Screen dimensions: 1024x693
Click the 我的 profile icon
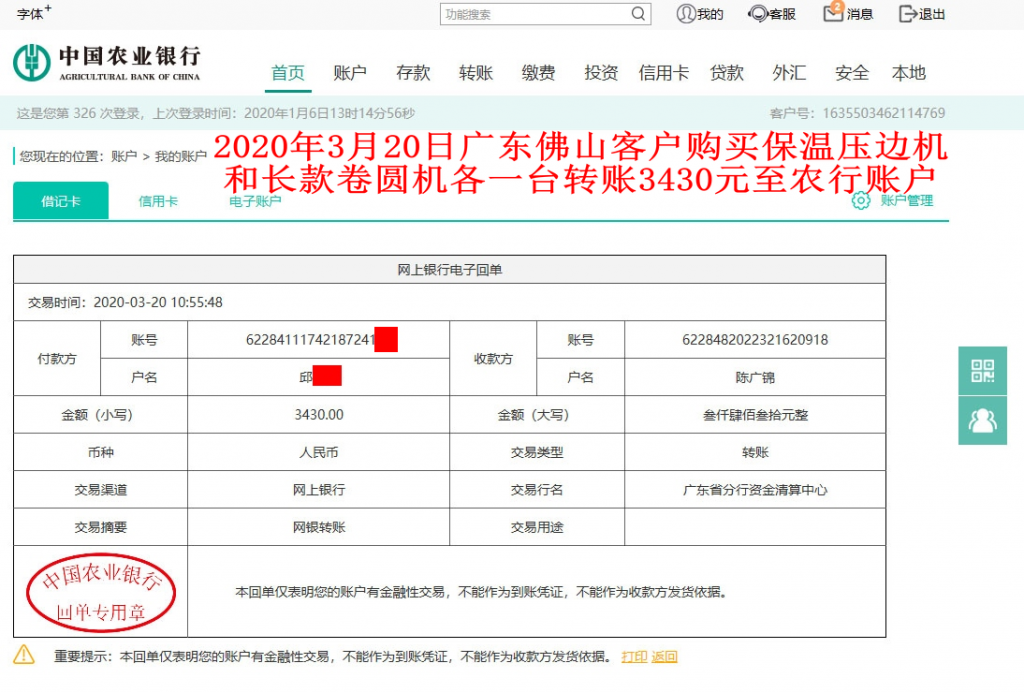click(686, 15)
